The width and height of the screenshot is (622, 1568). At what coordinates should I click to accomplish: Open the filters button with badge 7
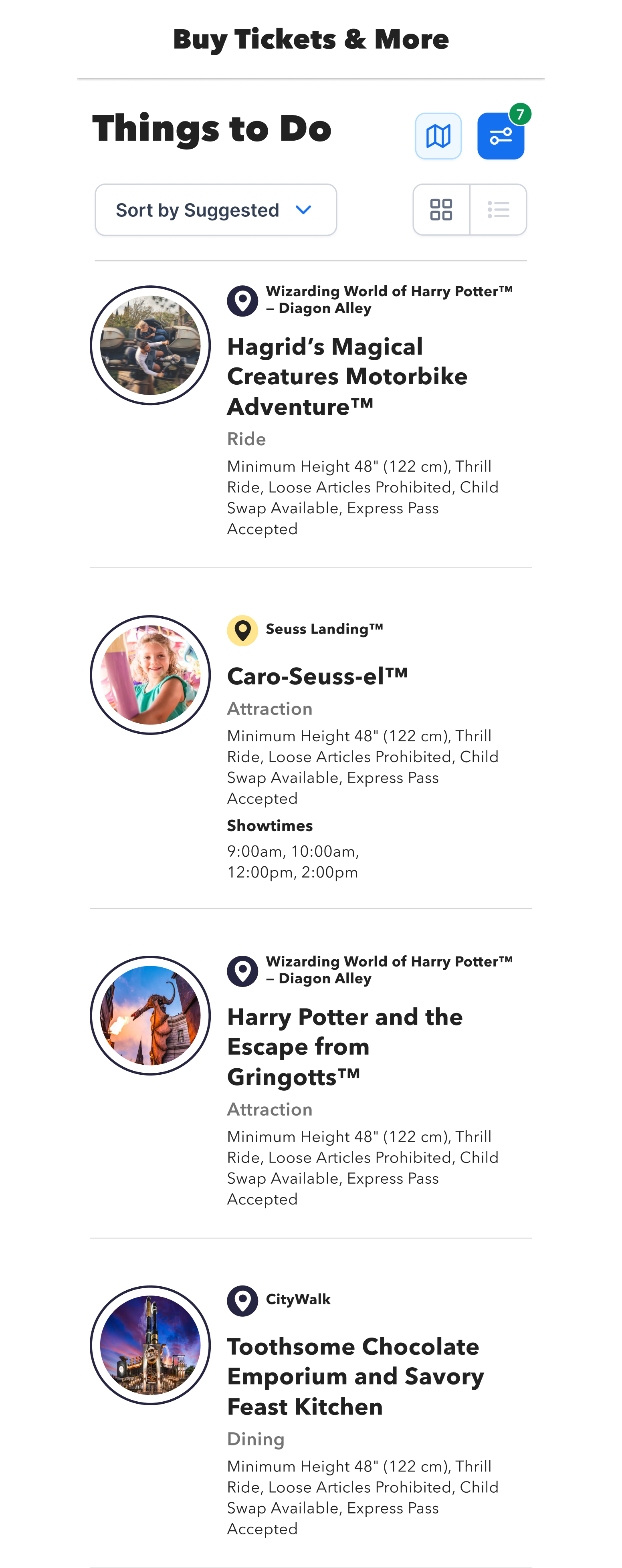point(500,136)
